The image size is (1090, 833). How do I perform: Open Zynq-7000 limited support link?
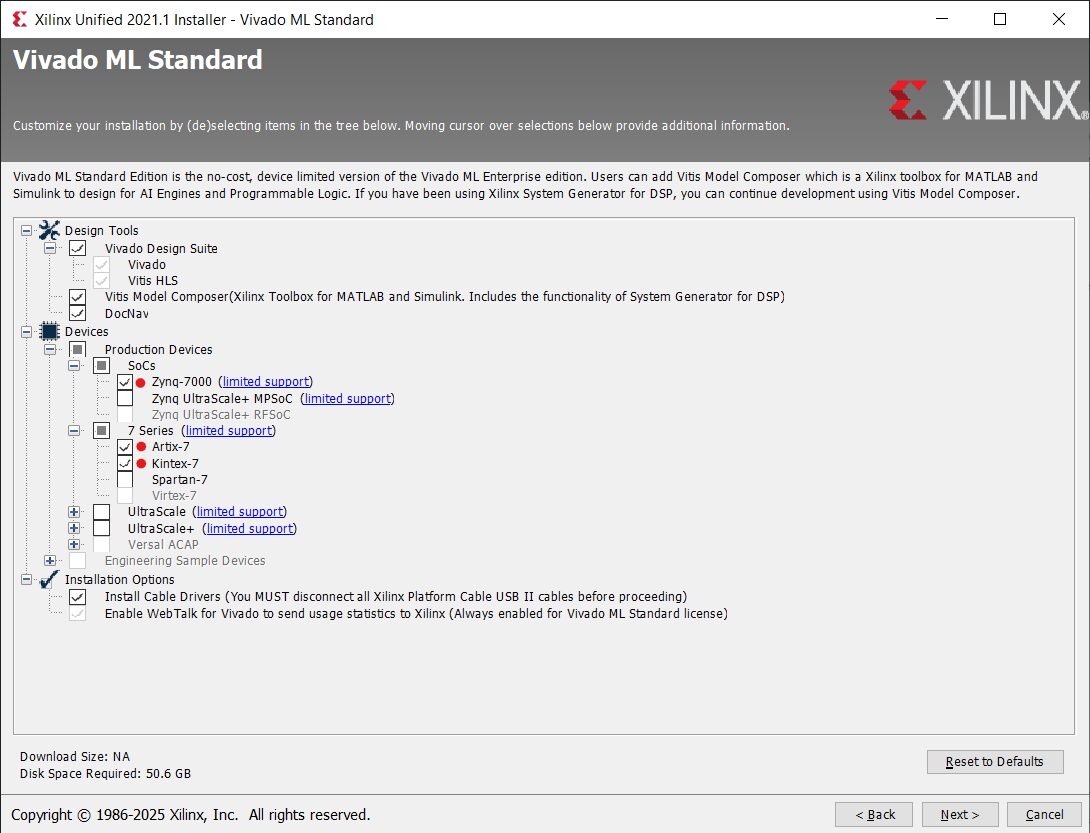click(x=266, y=382)
